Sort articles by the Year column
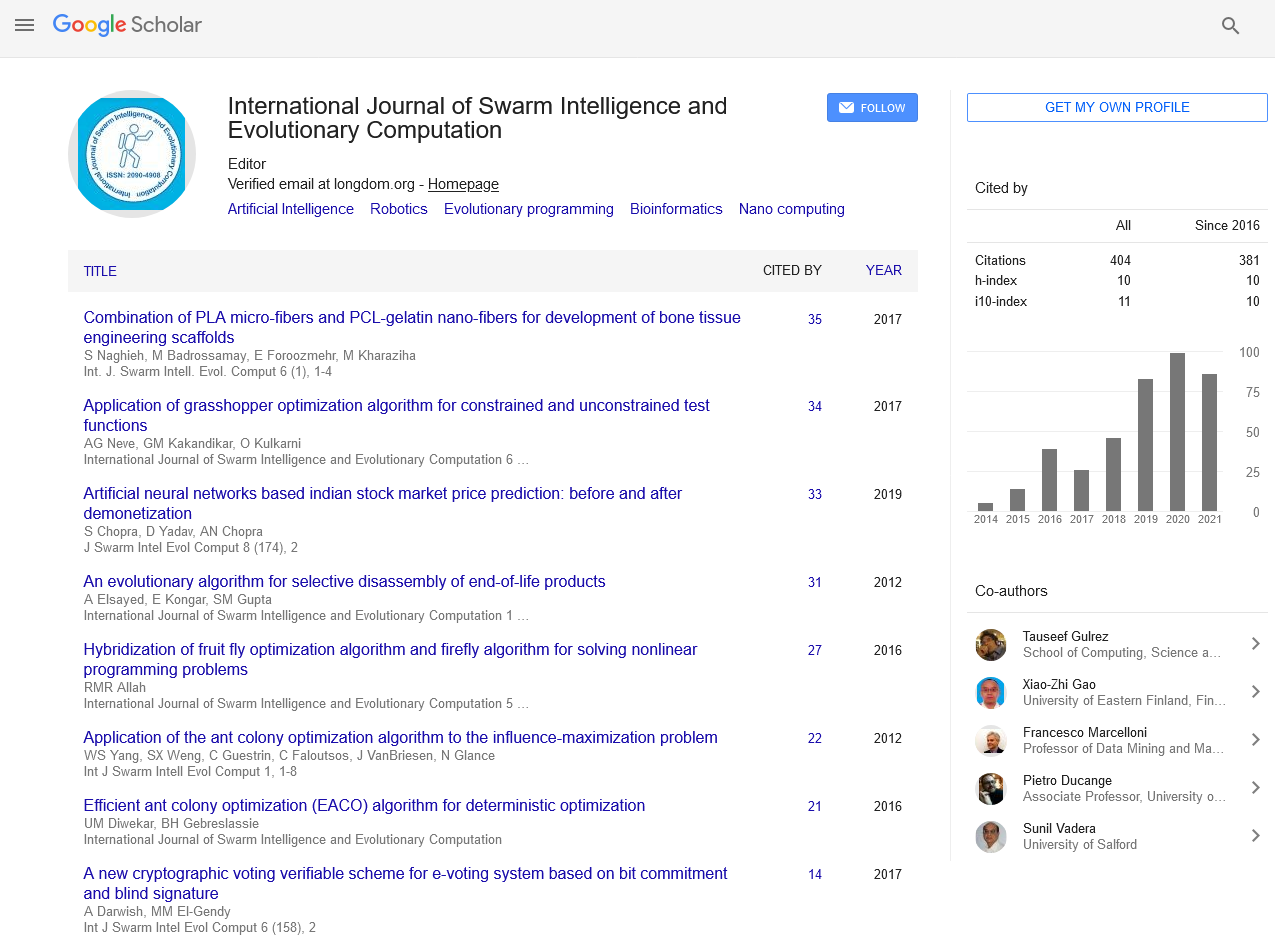1275x943 pixels. 883,270
